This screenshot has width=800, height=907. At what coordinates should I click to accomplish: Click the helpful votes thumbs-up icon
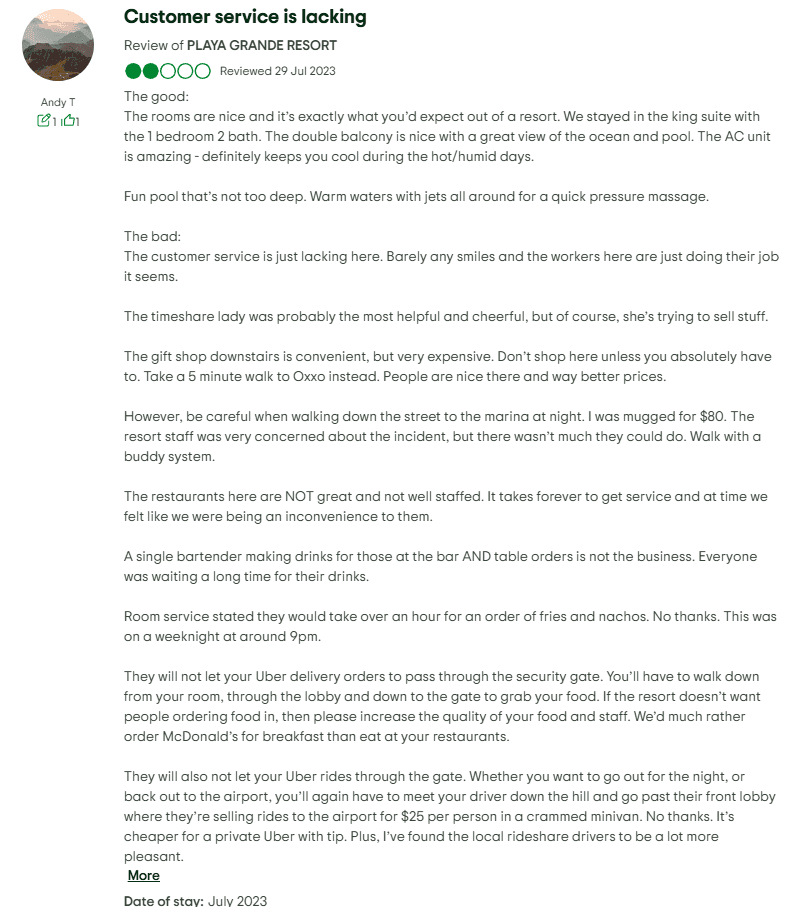coord(68,121)
